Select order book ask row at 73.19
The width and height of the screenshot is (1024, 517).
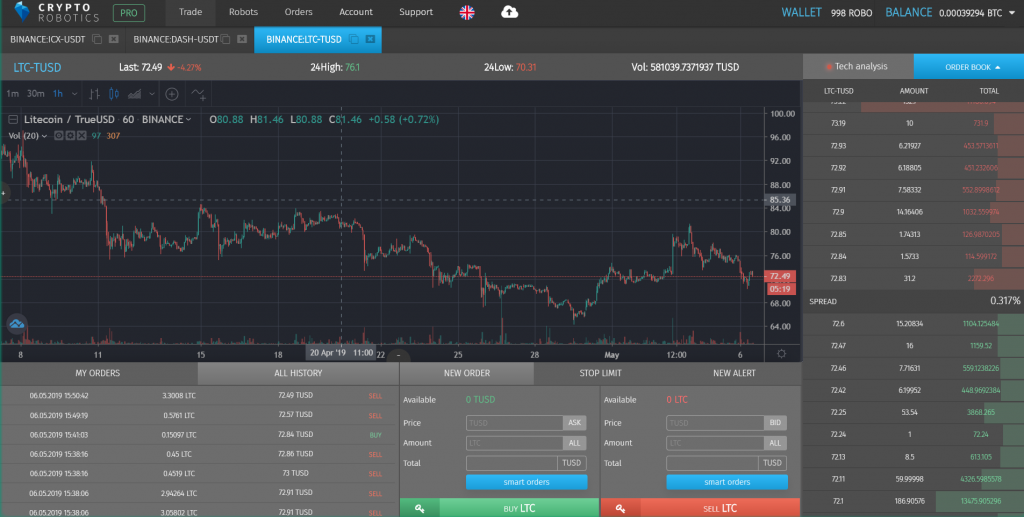[914, 123]
